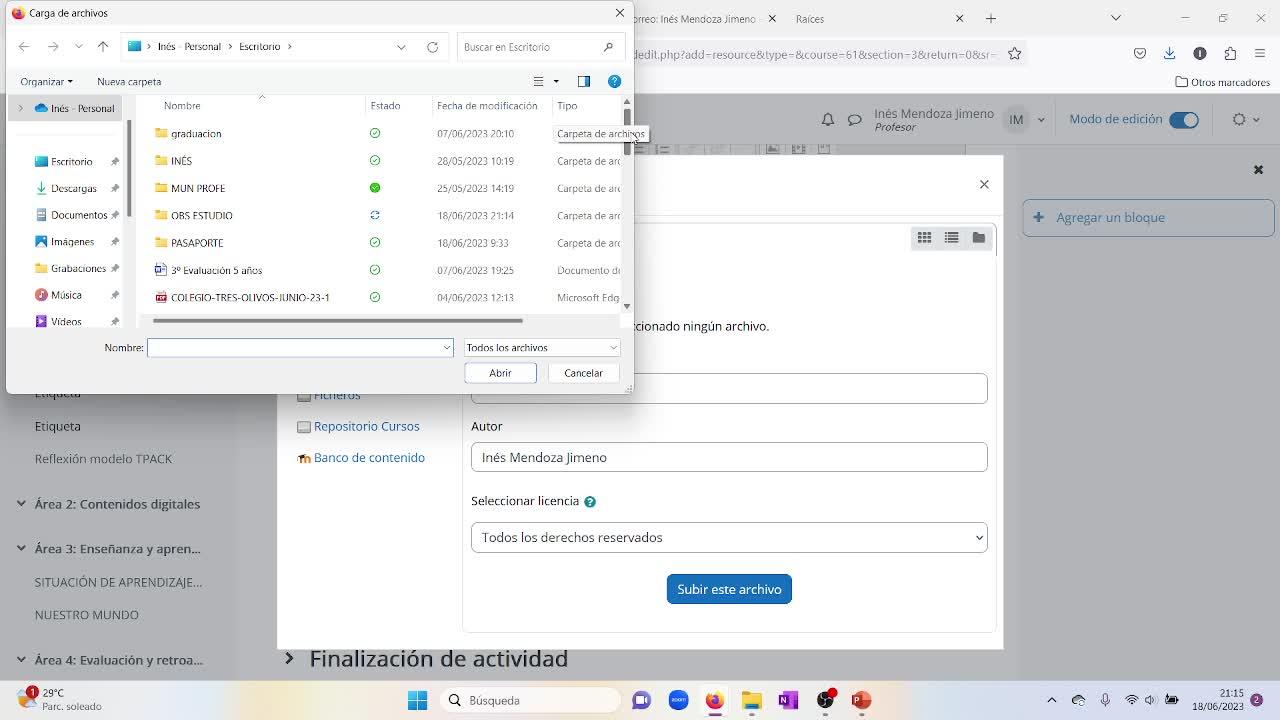The width and height of the screenshot is (1280, 720).
Task: Open OBS Studio from the taskbar
Action: coord(825,700)
